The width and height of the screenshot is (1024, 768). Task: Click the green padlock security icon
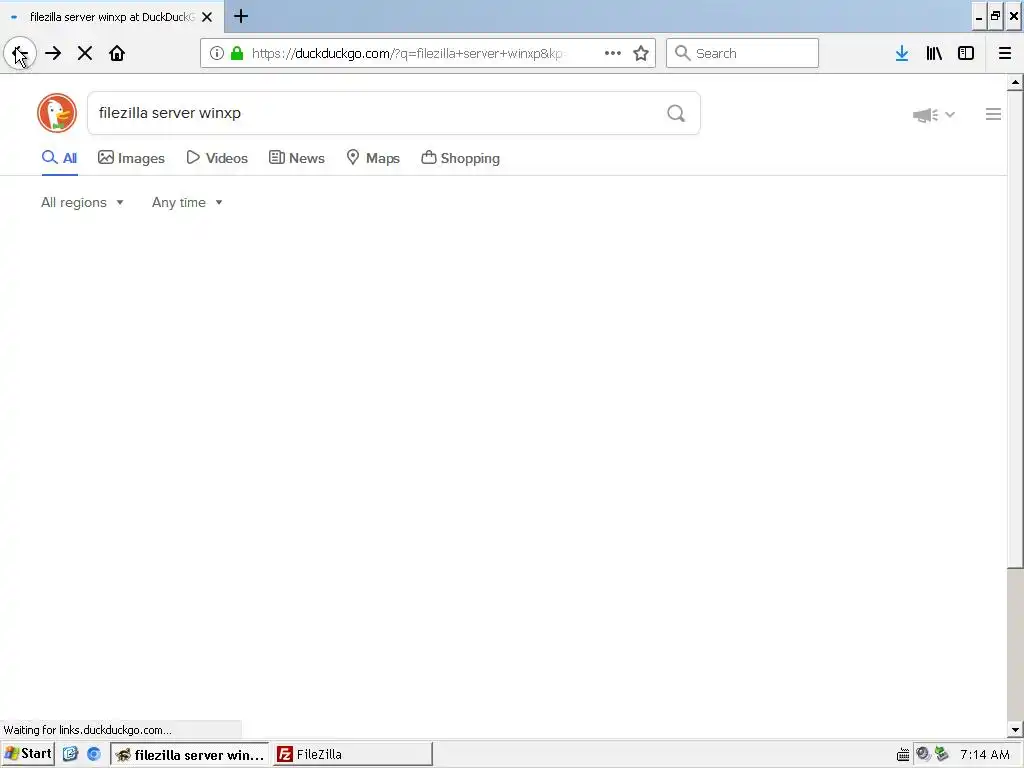pos(237,54)
